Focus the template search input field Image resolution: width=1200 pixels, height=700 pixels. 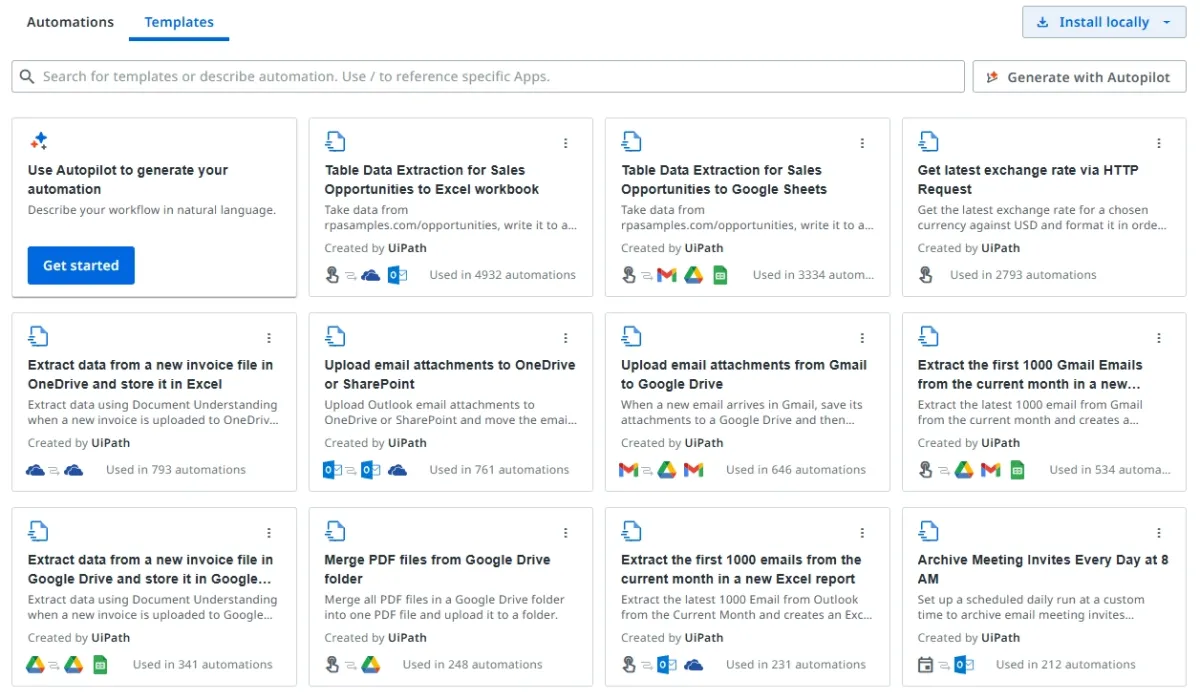(488, 77)
